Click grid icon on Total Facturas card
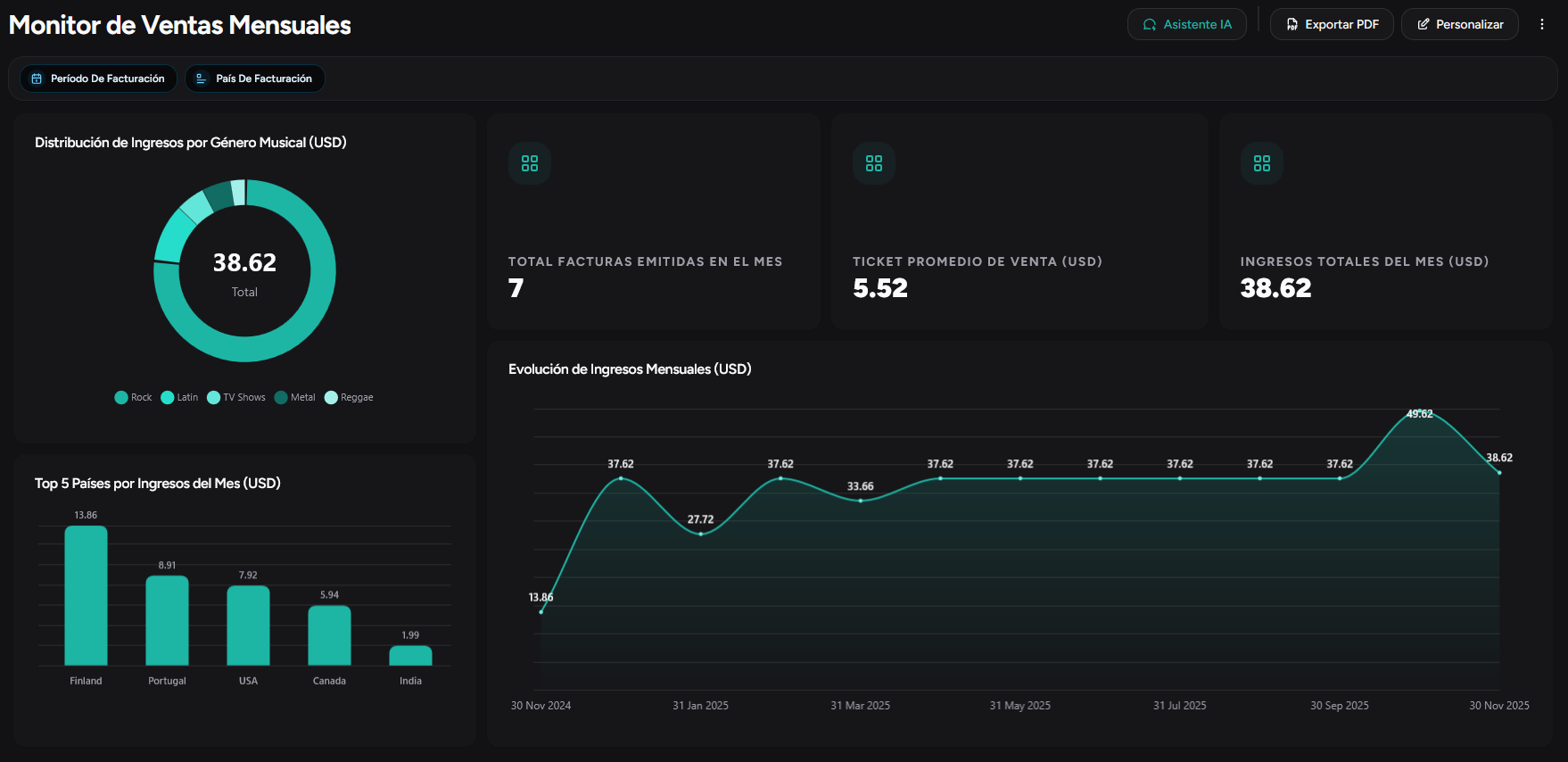Viewport: 1568px width, 762px height. (x=530, y=163)
